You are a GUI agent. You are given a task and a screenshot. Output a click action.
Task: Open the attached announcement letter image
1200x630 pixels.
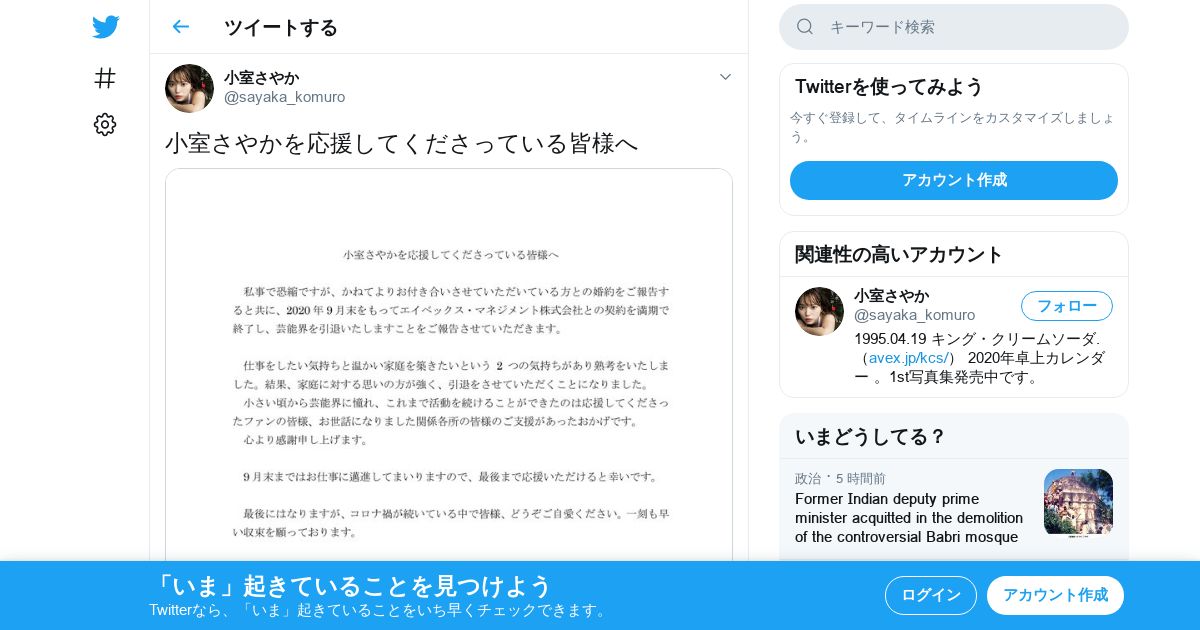[x=449, y=365]
